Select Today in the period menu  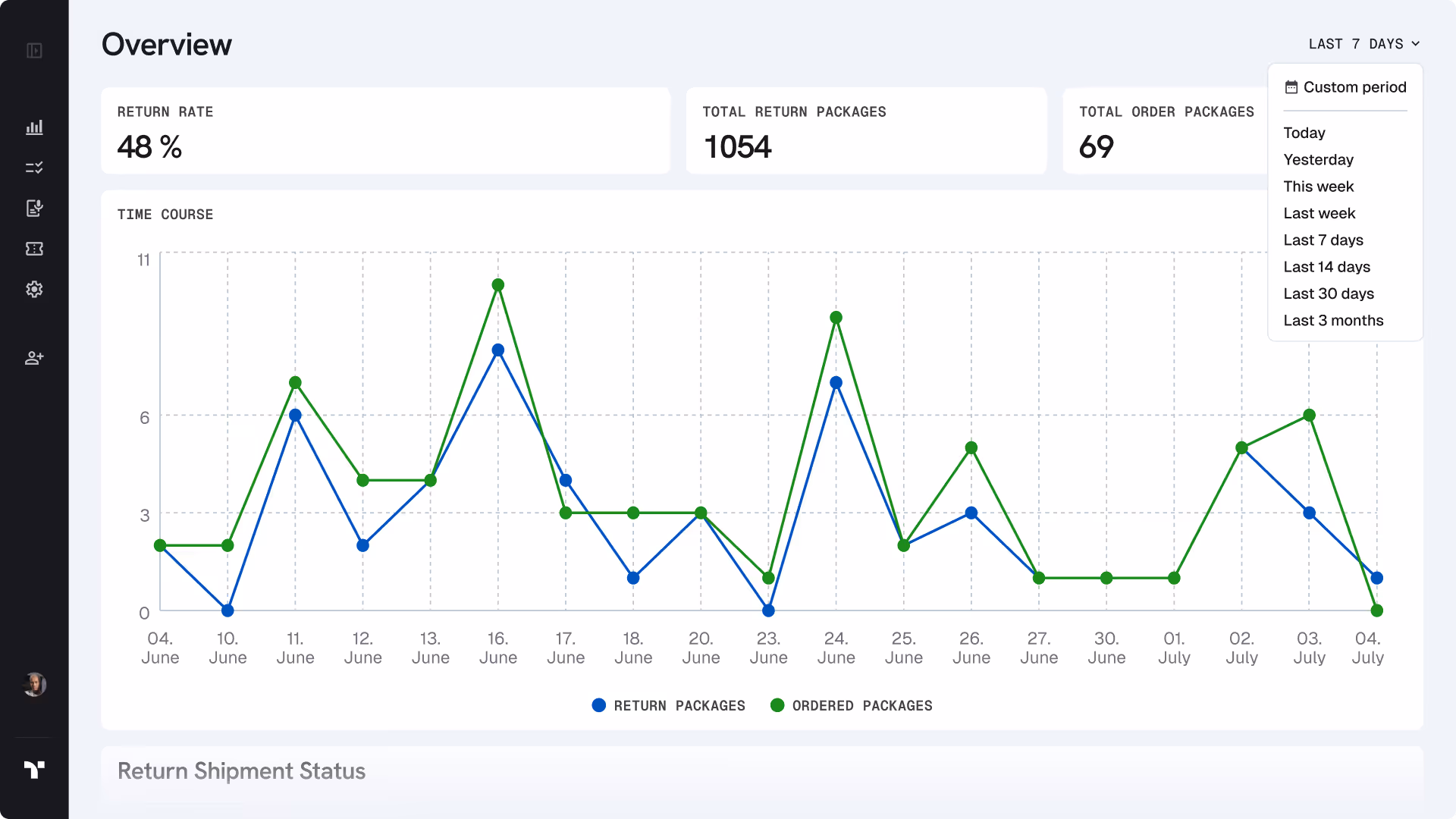click(1304, 133)
